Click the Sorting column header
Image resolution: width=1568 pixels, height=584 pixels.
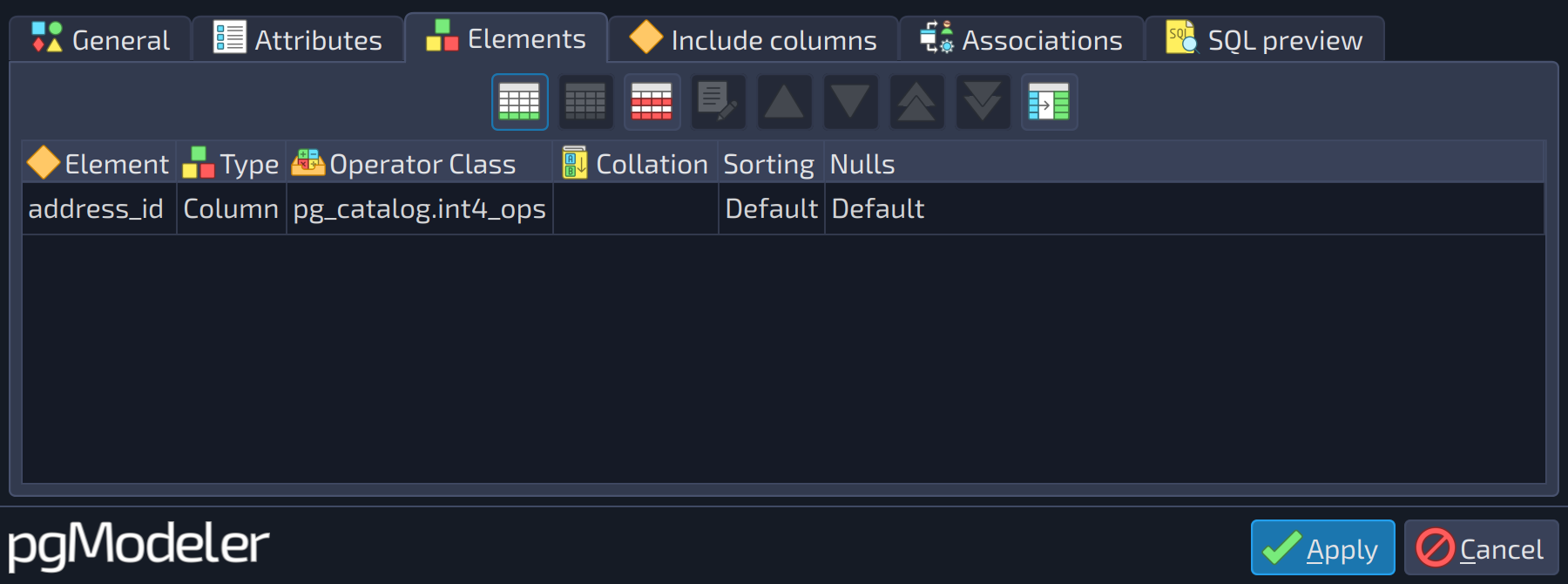pos(771,163)
